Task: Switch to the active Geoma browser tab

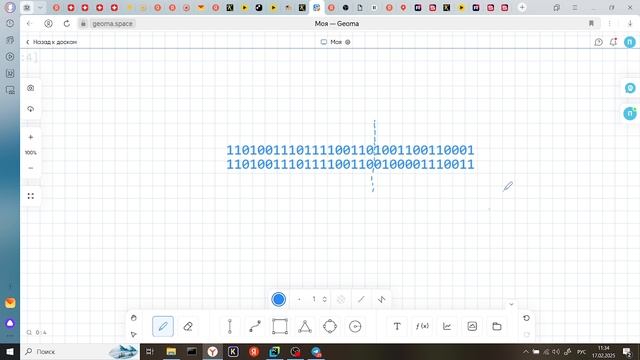Action: [x=316, y=7]
